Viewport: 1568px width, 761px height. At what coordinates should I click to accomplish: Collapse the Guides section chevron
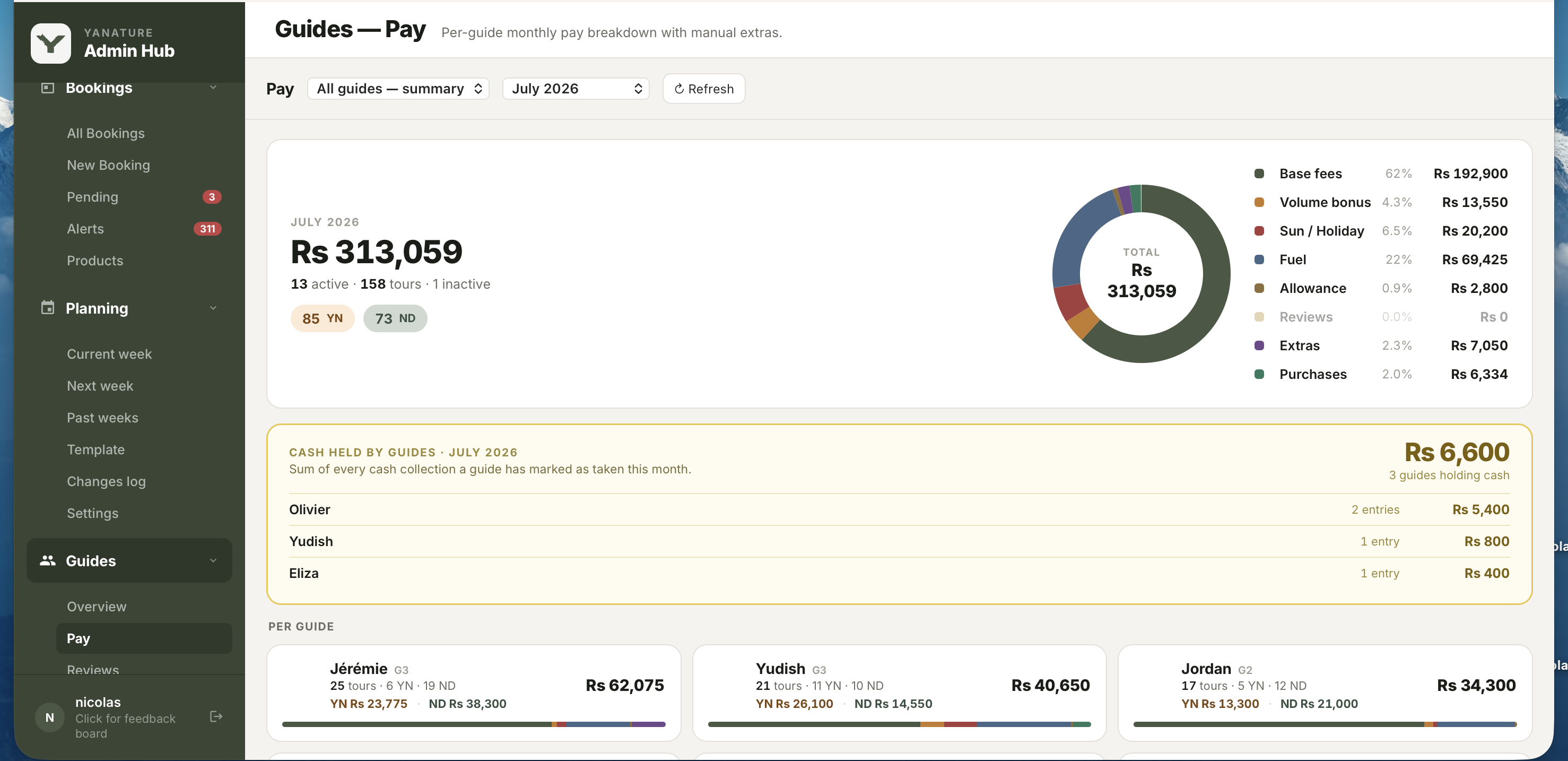point(213,560)
